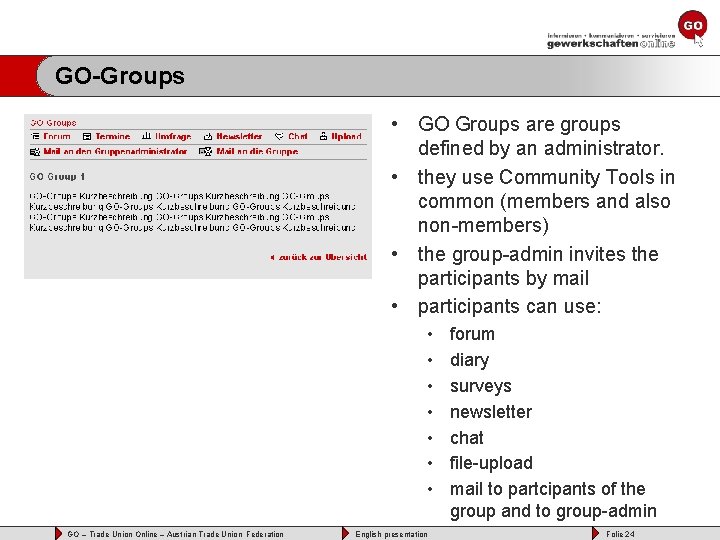Follow the zurück zur Übersicht link

click(x=319, y=257)
